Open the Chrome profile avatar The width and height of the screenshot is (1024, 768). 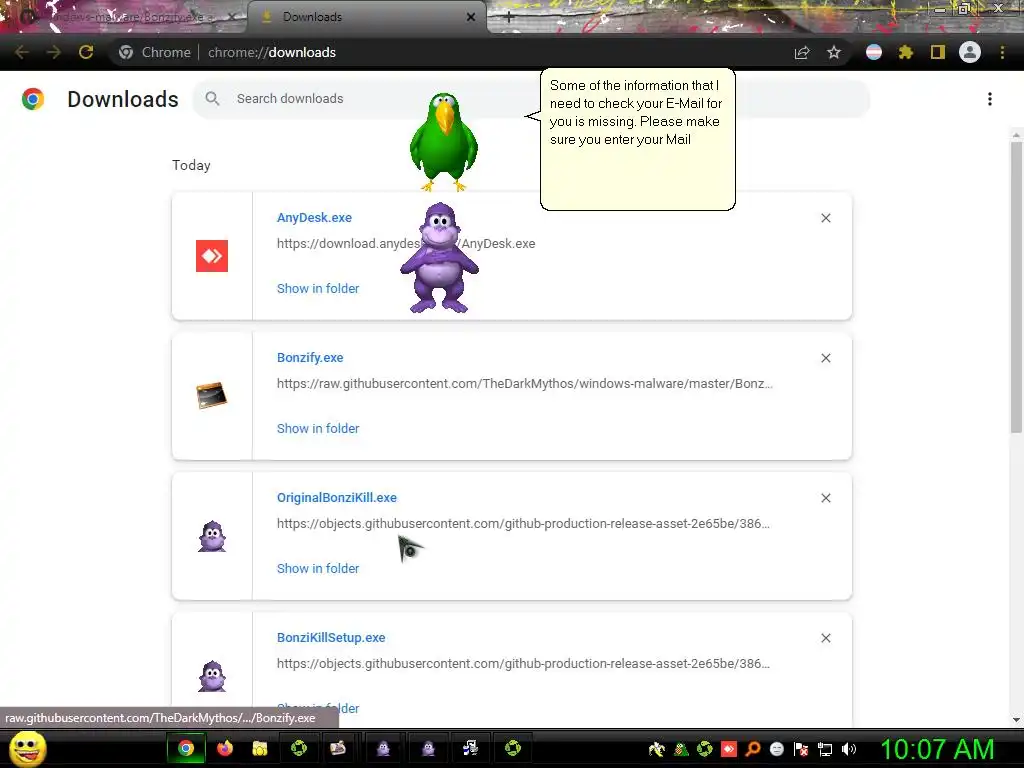click(970, 52)
